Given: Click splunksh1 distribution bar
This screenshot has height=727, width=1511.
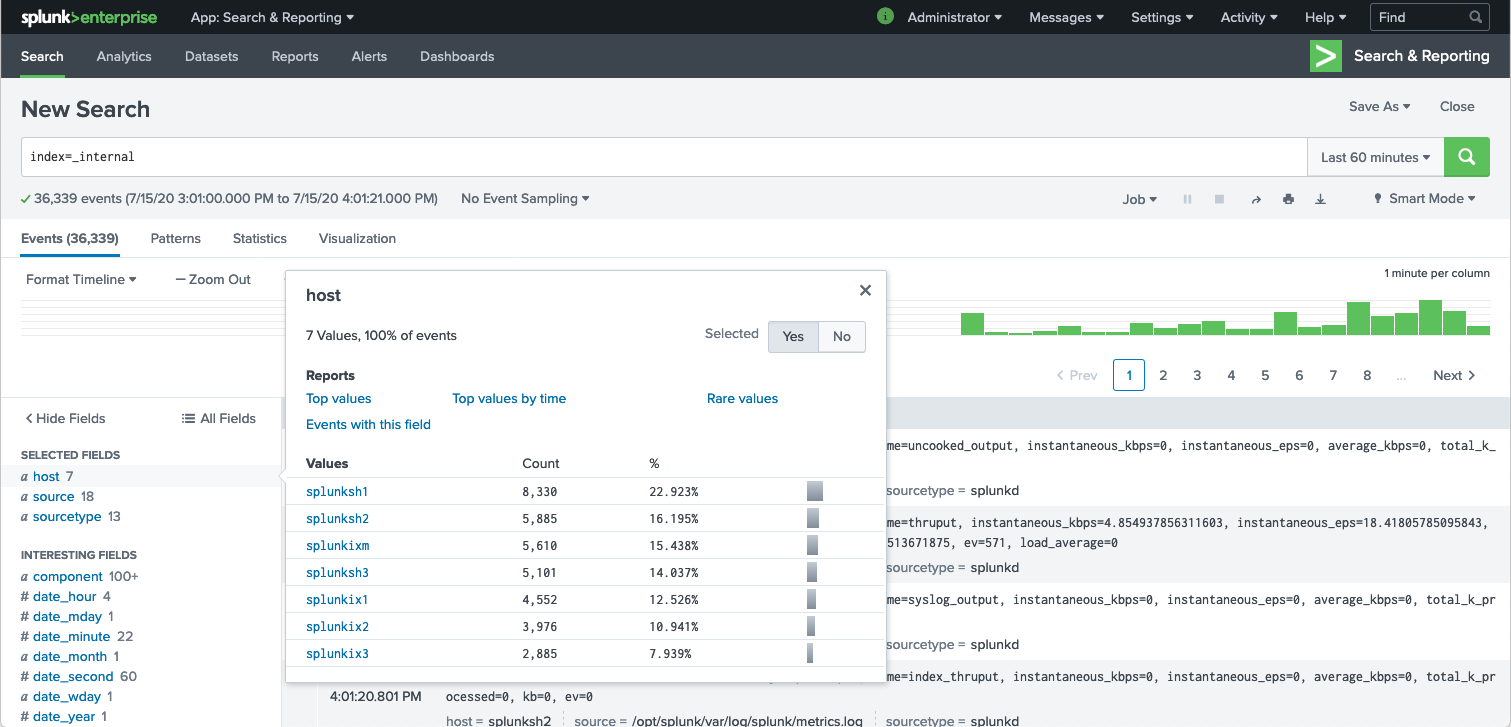Looking at the screenshot, I should pos(815,492).
